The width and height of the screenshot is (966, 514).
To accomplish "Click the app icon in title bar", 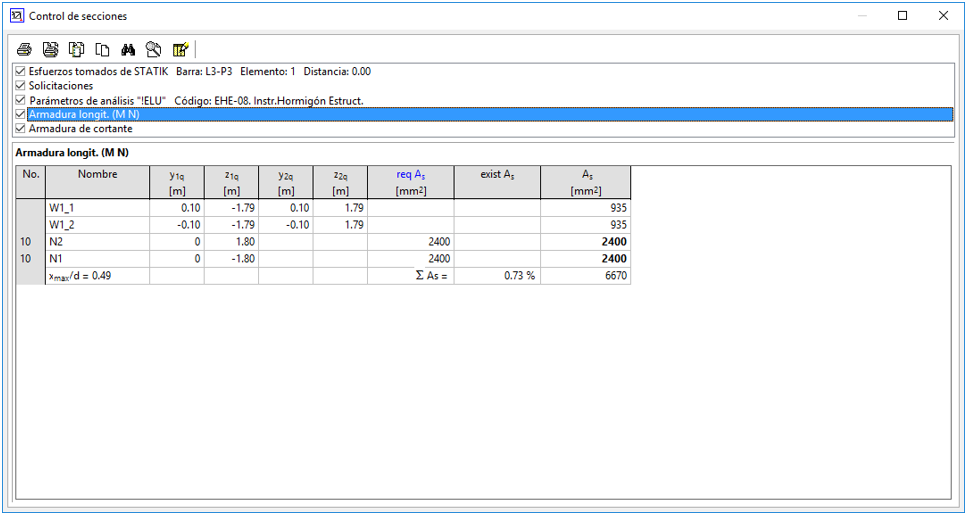I will click(x=15, y=16).
